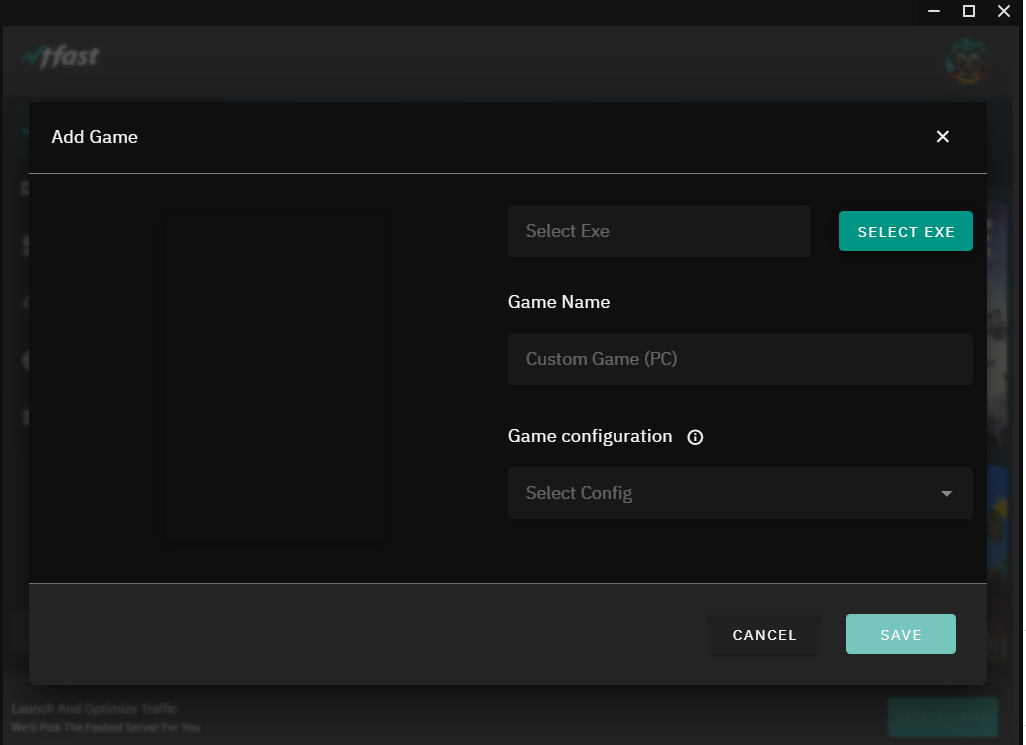Save the new game entry

[x=900, y=635]
